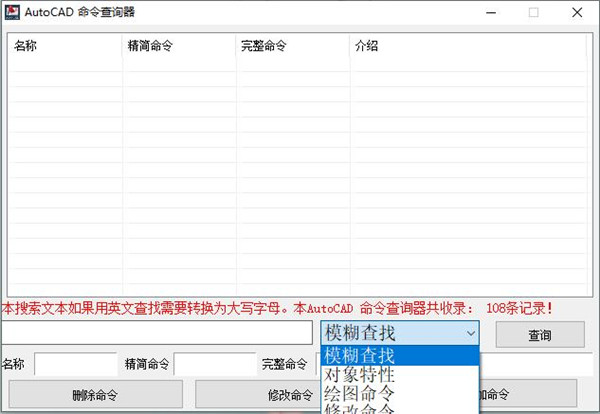
Task: Collapse the 模糊查找 combo box arrow
Action: [x=470, y=333]
